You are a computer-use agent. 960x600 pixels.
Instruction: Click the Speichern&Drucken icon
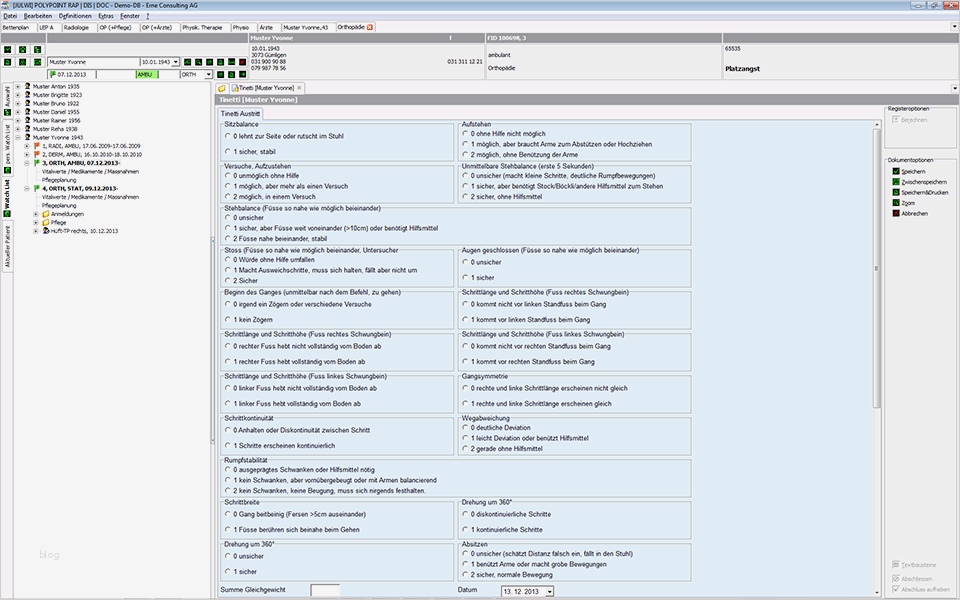tap(895, 192)
